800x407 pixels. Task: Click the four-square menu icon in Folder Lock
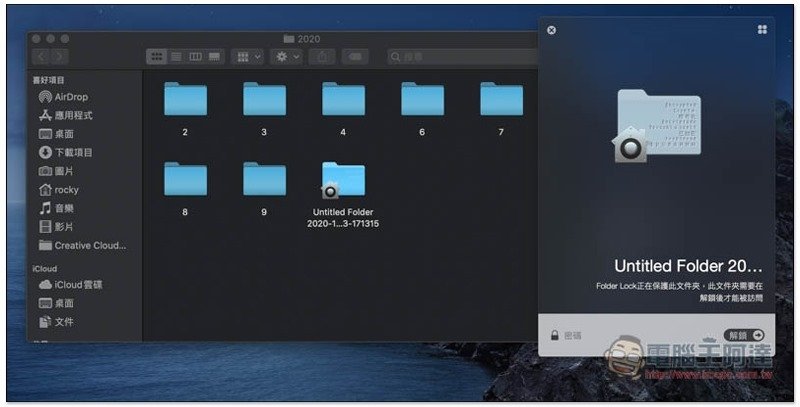pos(763,30)
